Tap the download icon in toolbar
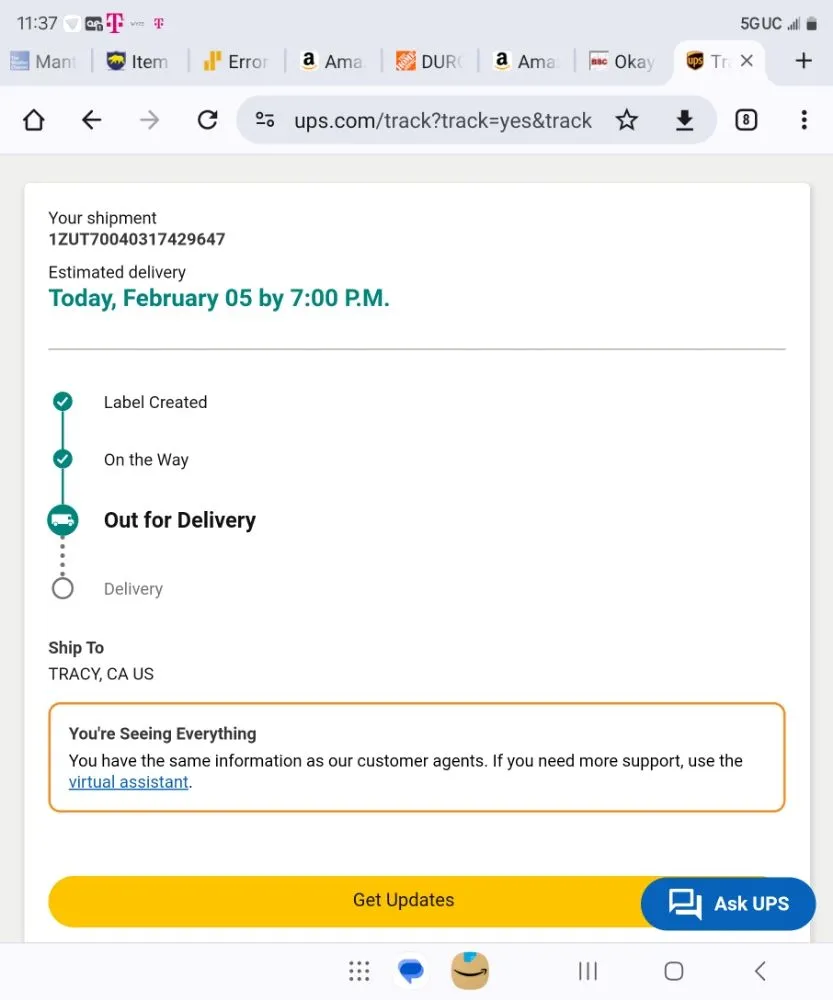Screen dimensions: 833x1000 click(x=684, y=121)
